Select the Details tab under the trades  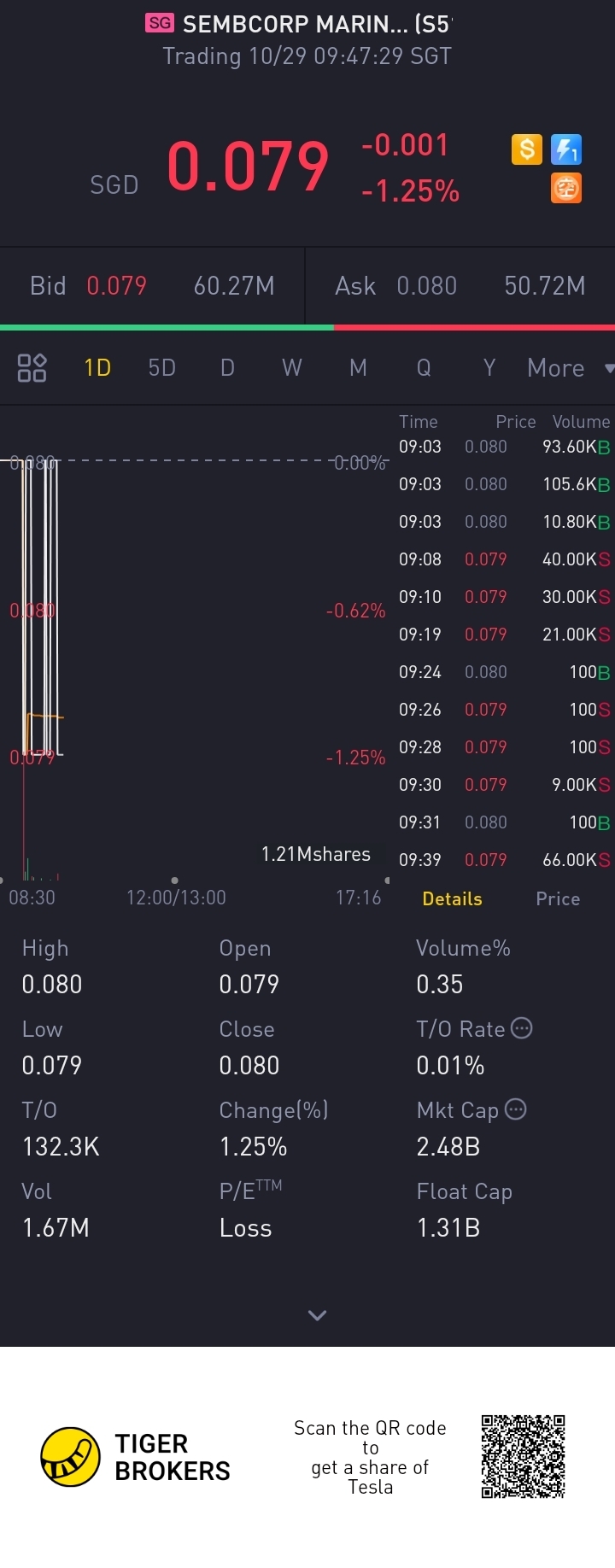click(453, 898)
